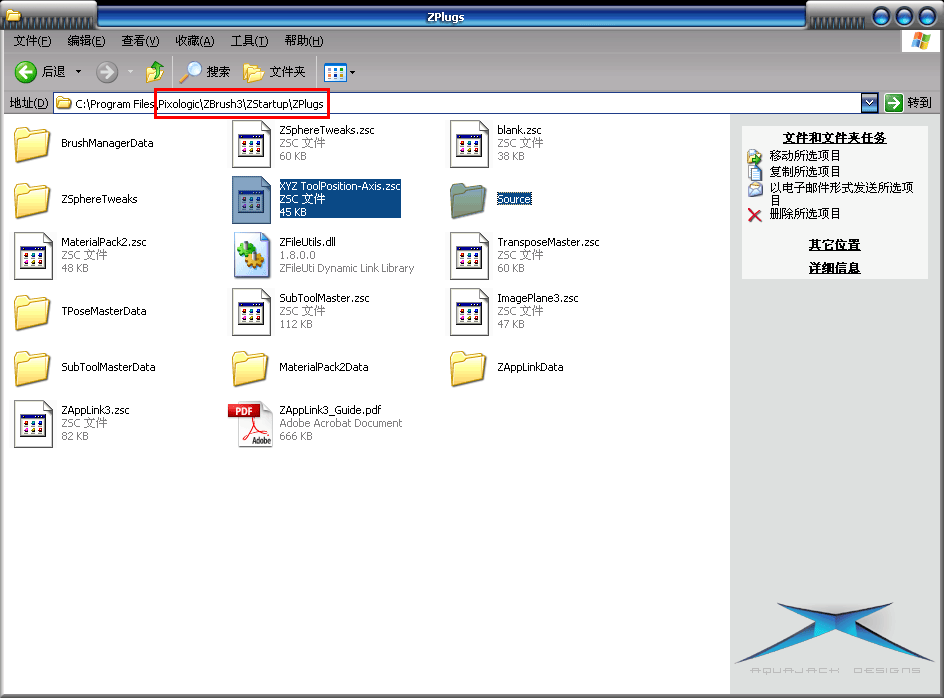
Task: Select the XYZ ToolPosition-Axis.zsc file icon
Action: coord(251,200)
